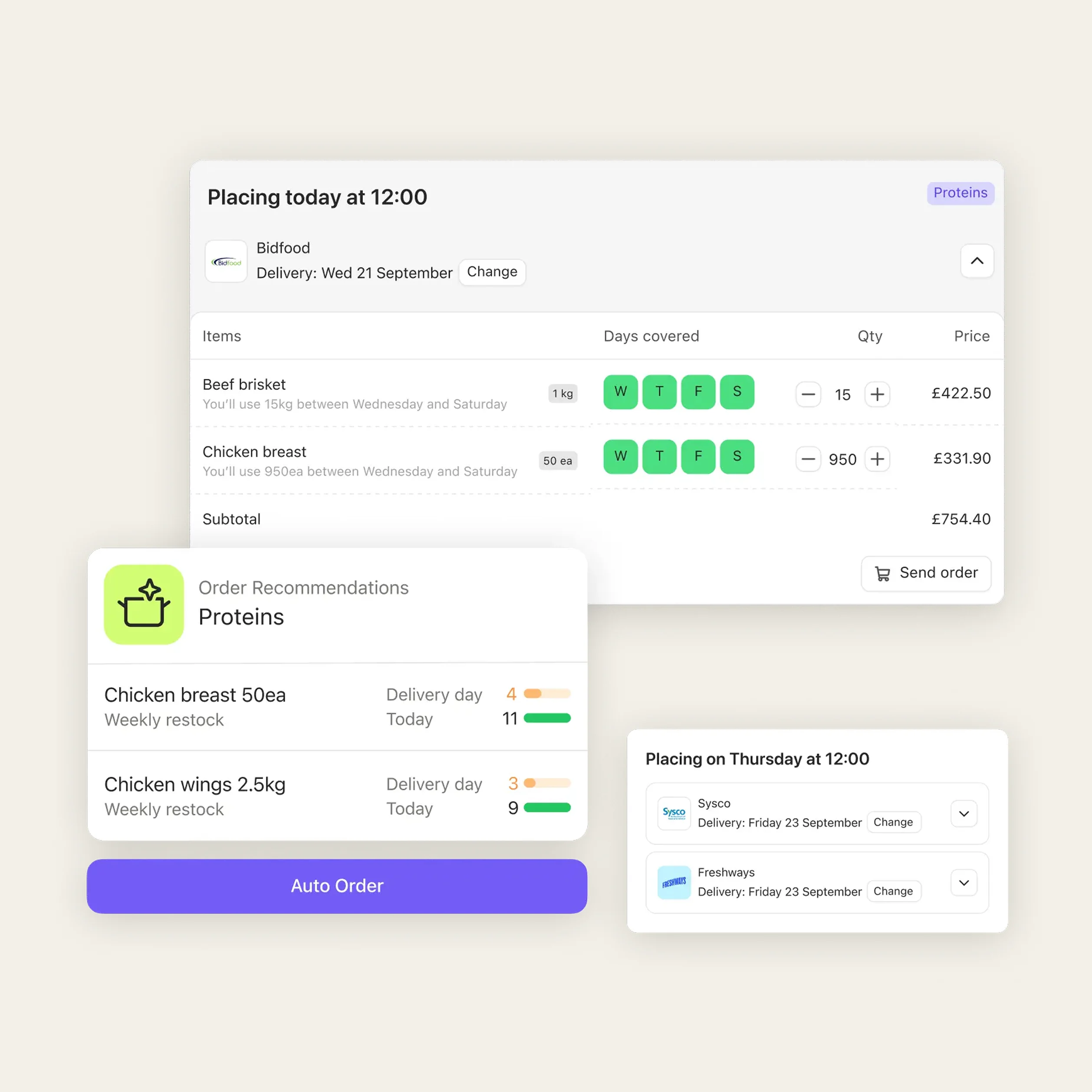1092x1092 pixels.
Task: Click the Beef brisket item name
Action: [244, 385]
